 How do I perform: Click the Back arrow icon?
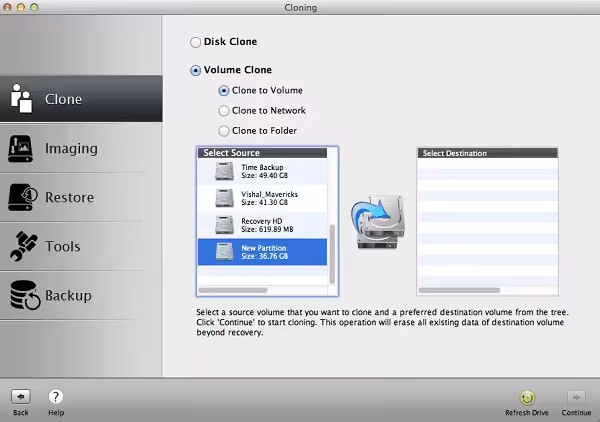pos(21,397)
